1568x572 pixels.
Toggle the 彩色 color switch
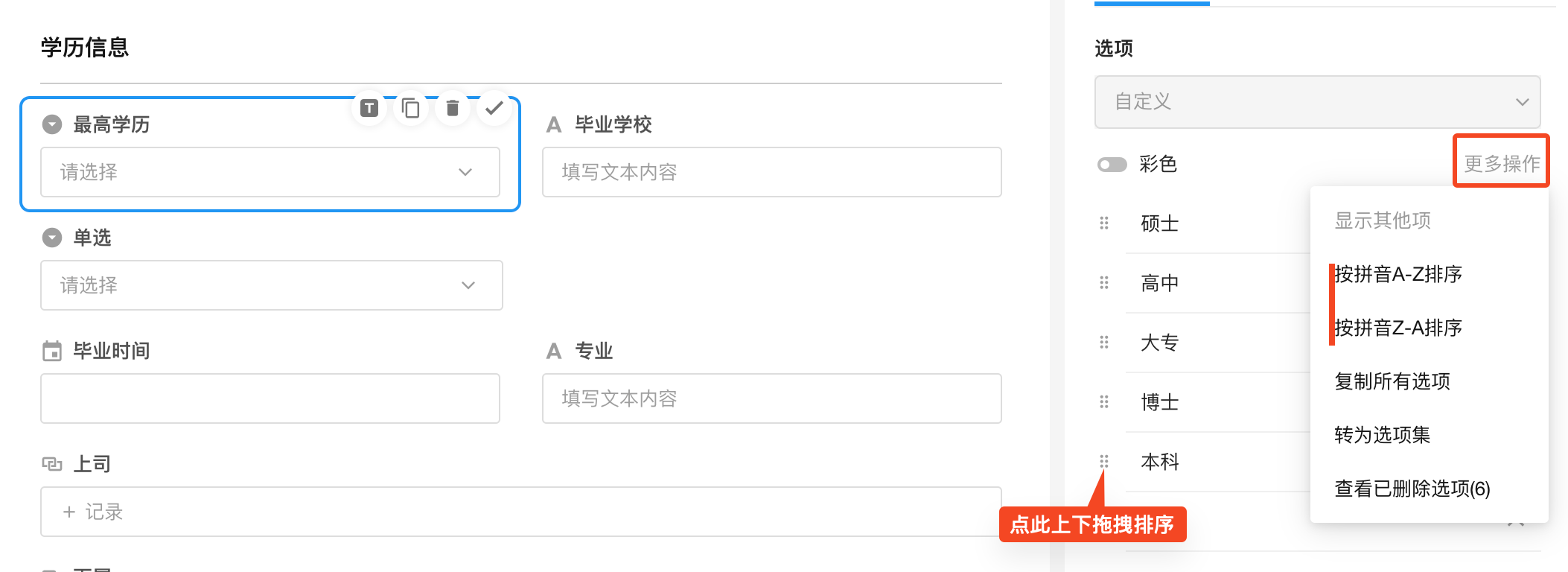tap(1112, 164)
